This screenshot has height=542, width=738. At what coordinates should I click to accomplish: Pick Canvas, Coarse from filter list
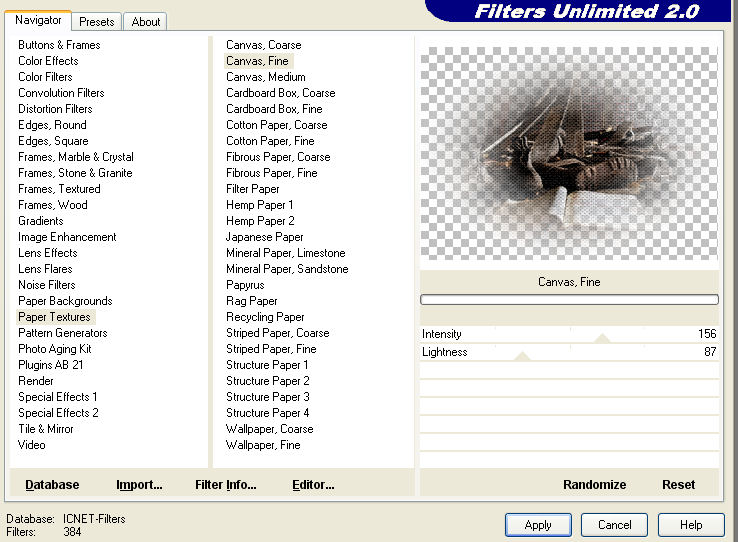(263, 45)
